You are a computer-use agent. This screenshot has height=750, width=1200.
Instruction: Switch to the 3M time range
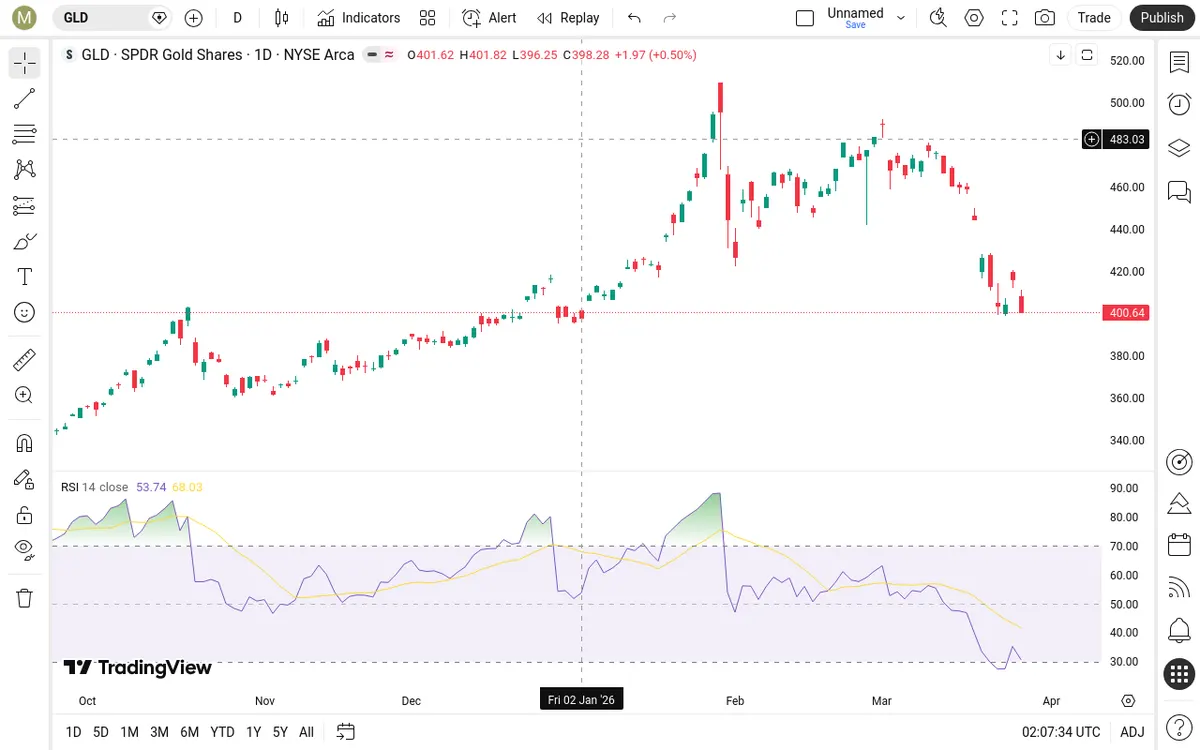(x=159, y=732)
